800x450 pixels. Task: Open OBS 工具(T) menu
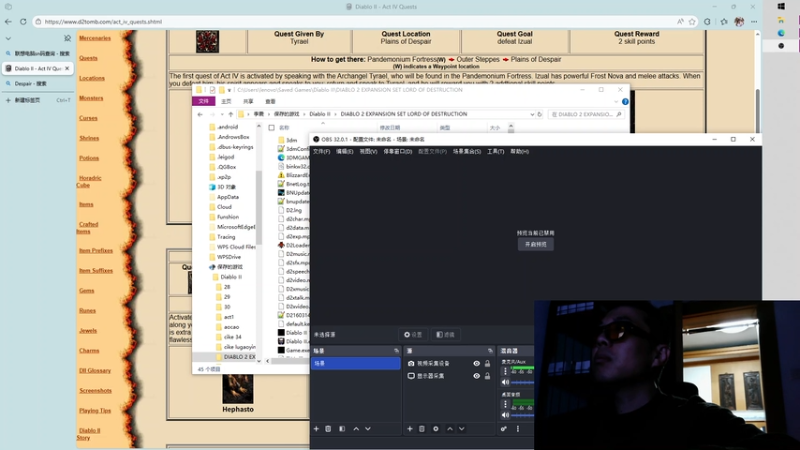click(x=495, y=152)
